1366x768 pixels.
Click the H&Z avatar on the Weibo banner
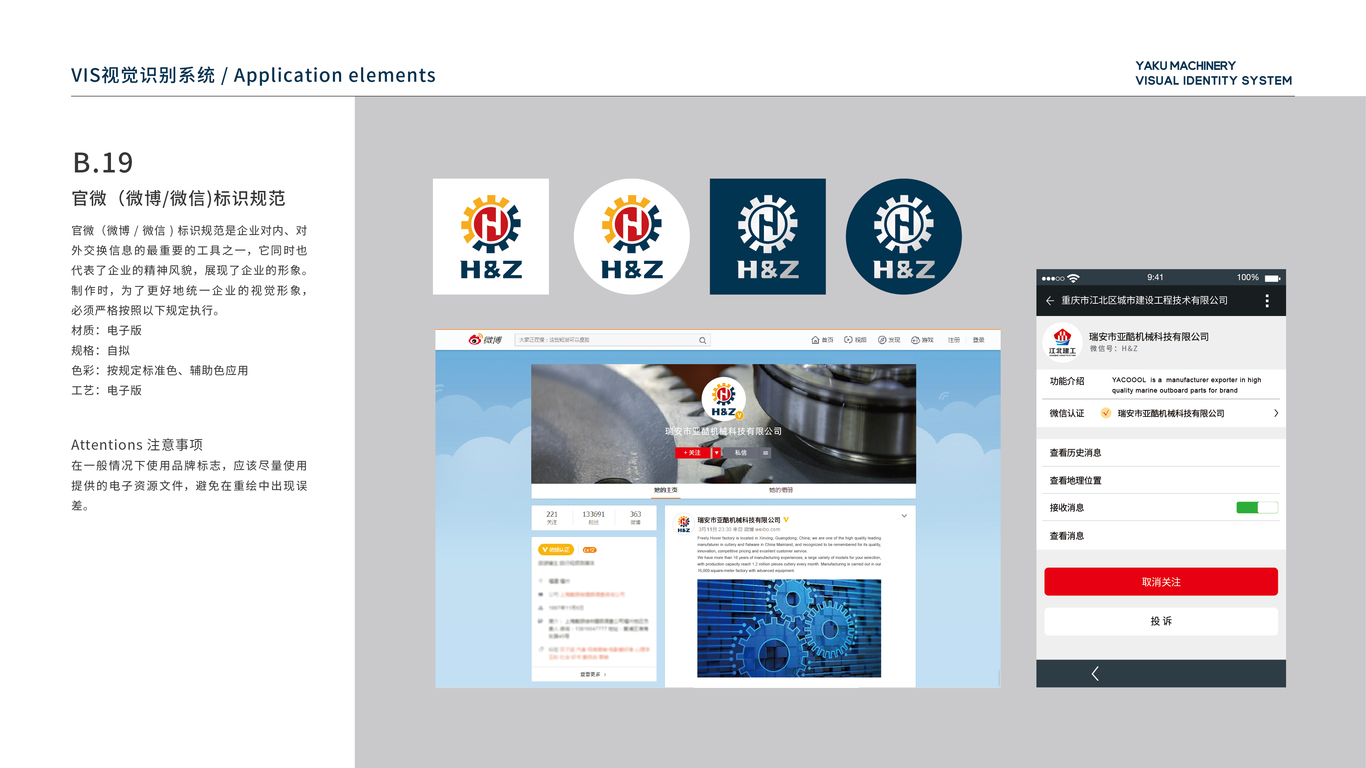click(724, 400)
